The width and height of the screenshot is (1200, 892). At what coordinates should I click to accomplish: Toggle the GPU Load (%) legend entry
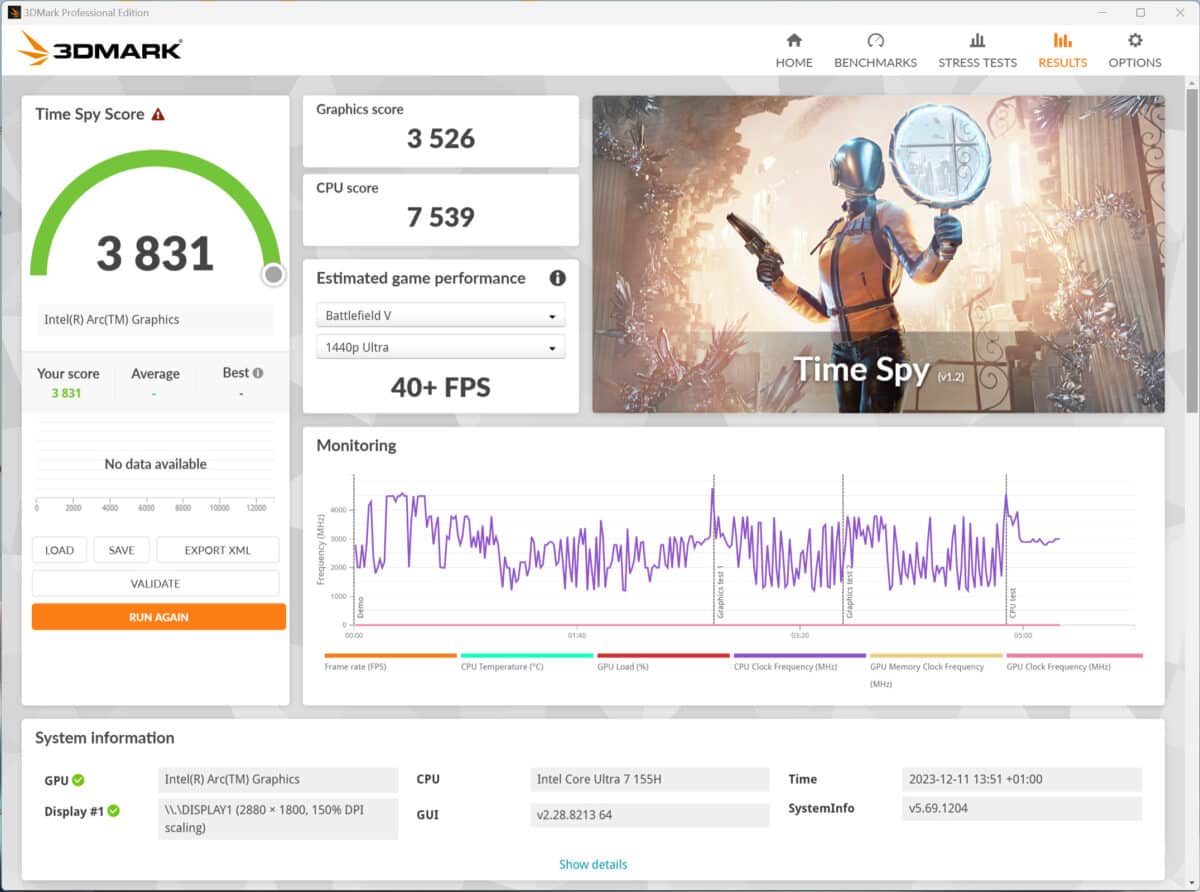[x=663, y=662]
